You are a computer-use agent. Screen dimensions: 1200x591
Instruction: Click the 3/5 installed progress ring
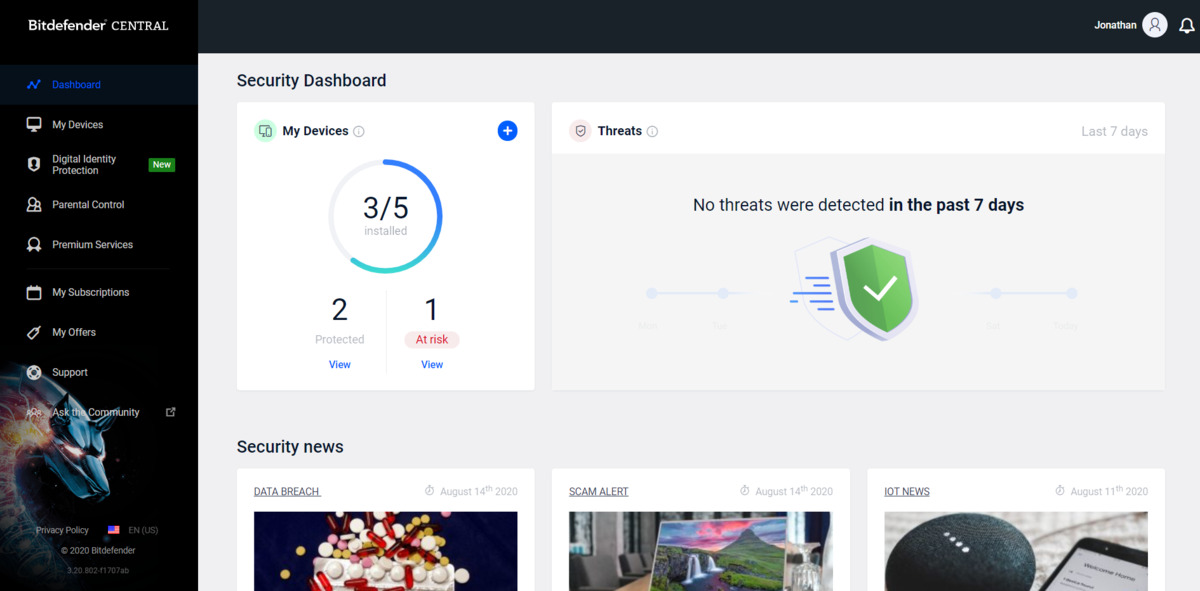coord(385,216)
